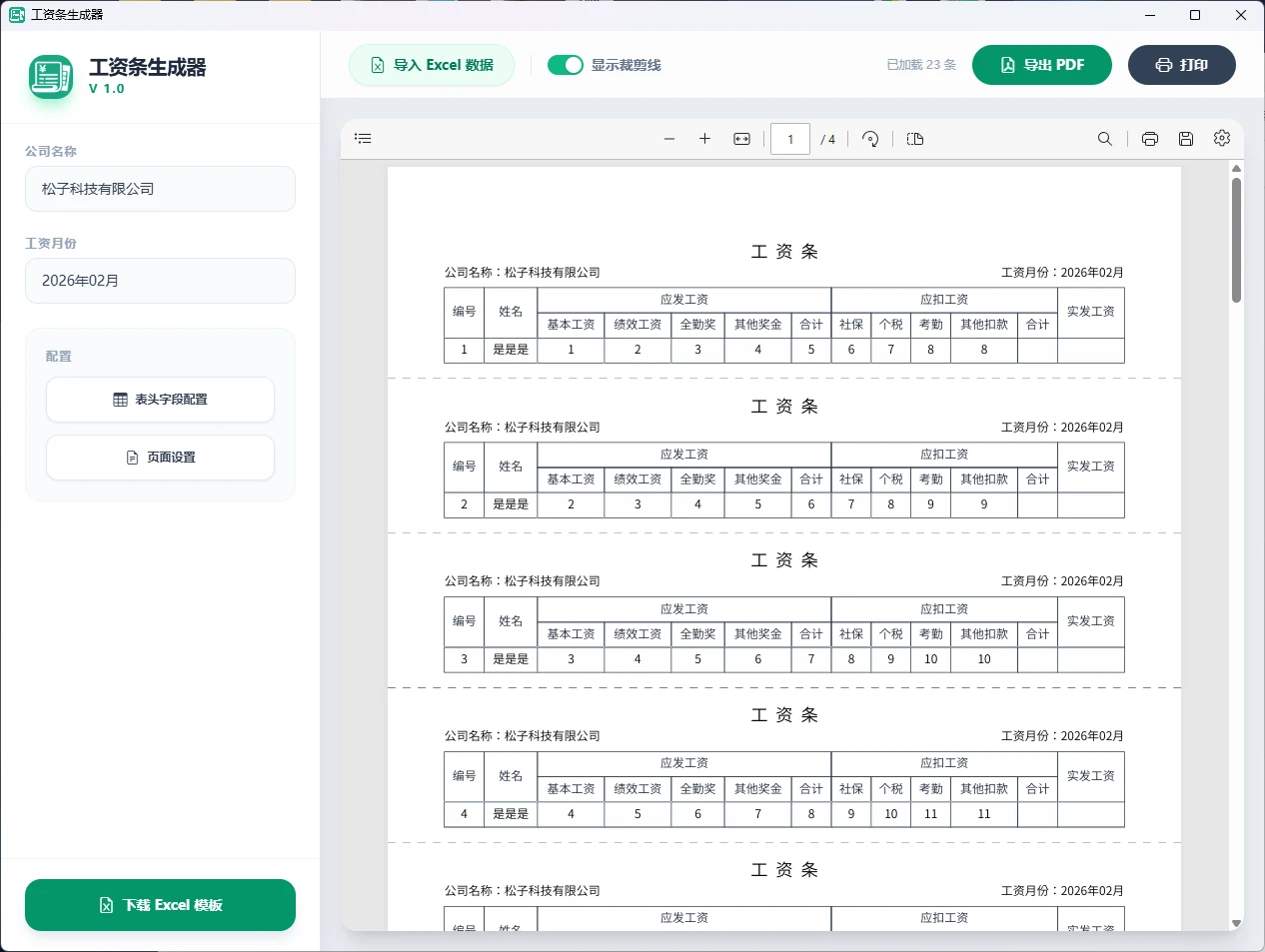Print from the PDF viewer toolbar icon

click(1147, 139)
